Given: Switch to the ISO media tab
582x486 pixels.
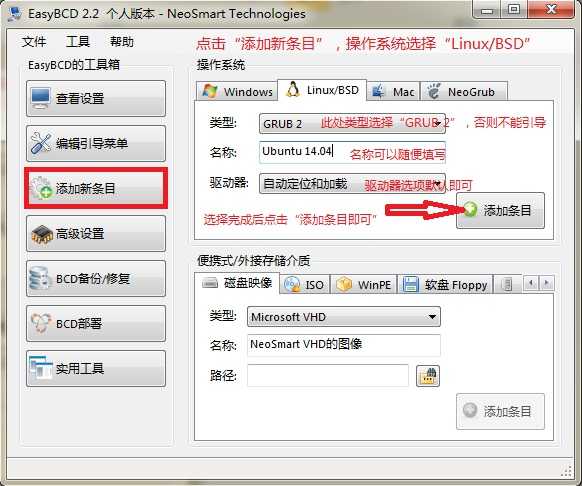Looking at the screenshot, I should click(305, 285).
